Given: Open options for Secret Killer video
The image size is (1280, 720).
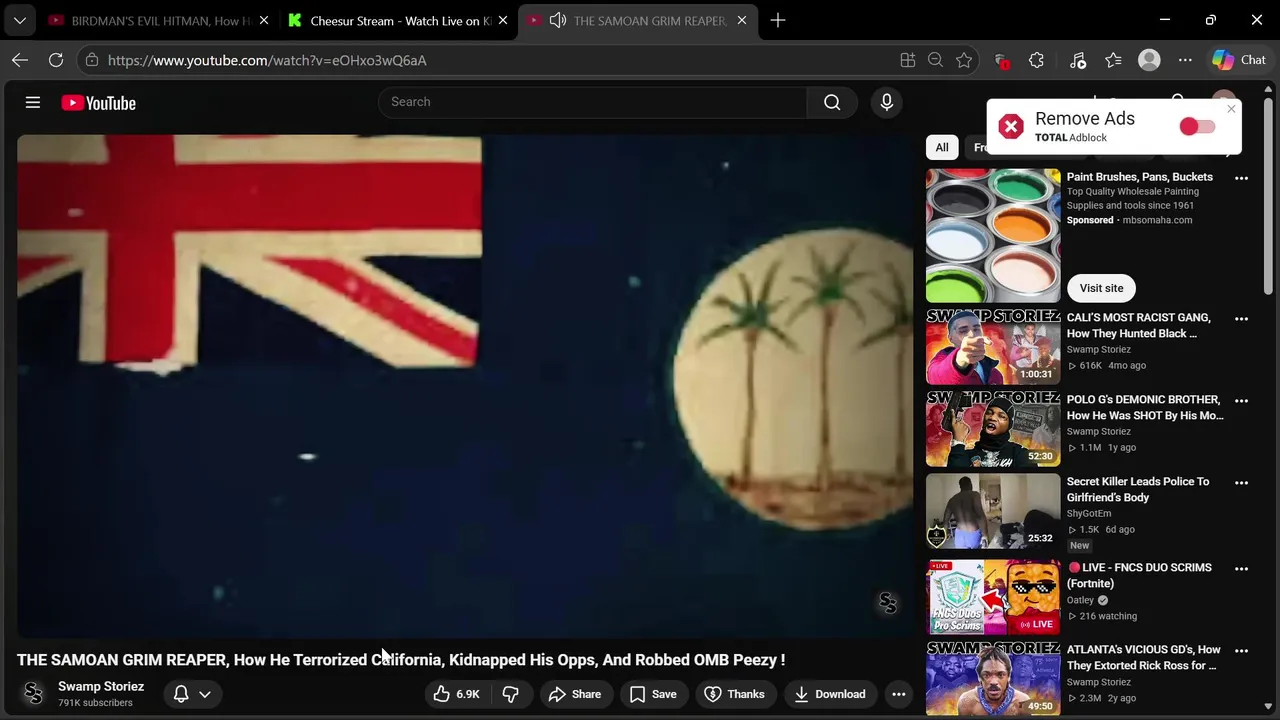Looking at the screenshot, I should click(1241, 483).
